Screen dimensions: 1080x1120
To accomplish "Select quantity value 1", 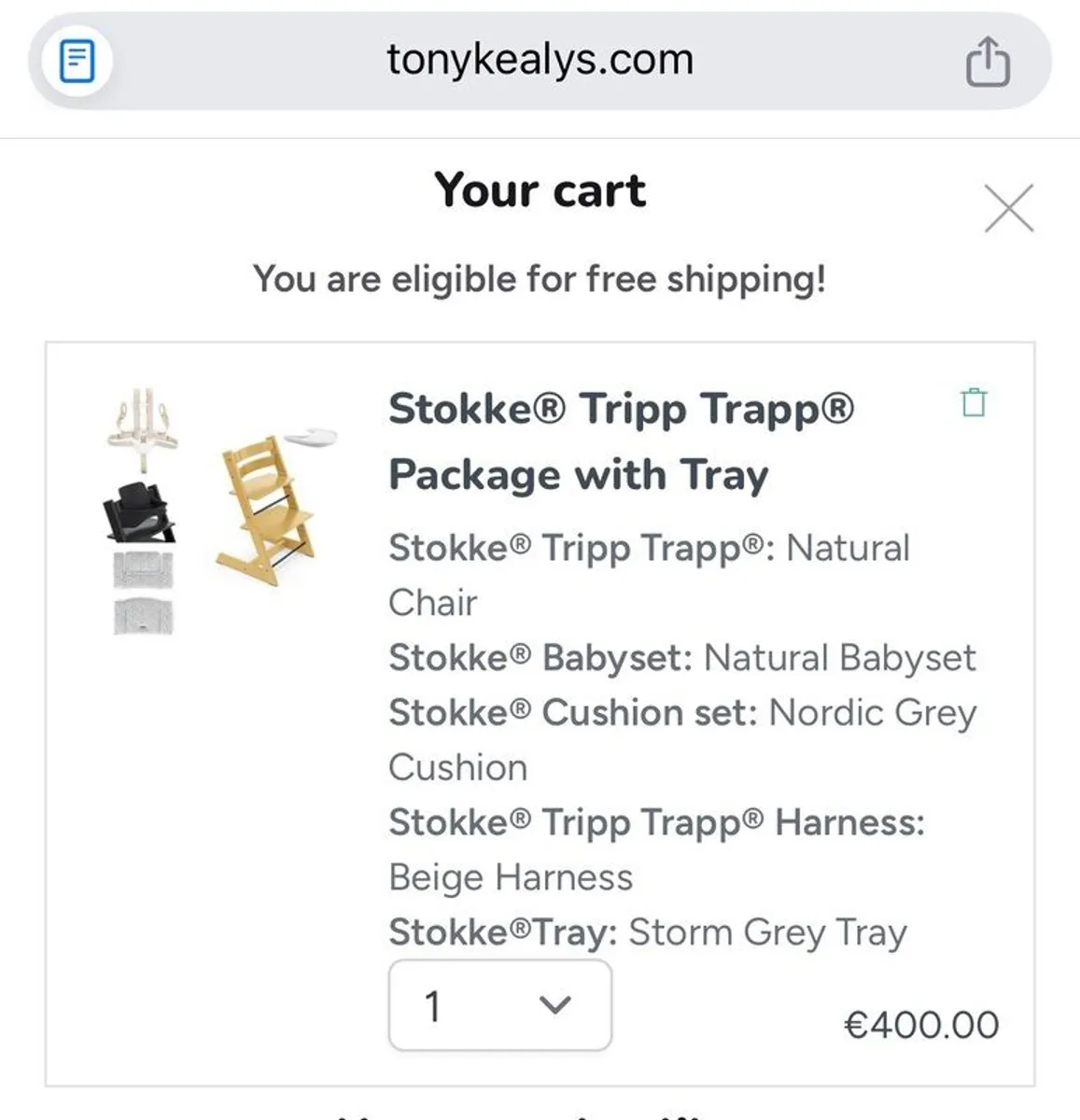I will point(432,1005).
